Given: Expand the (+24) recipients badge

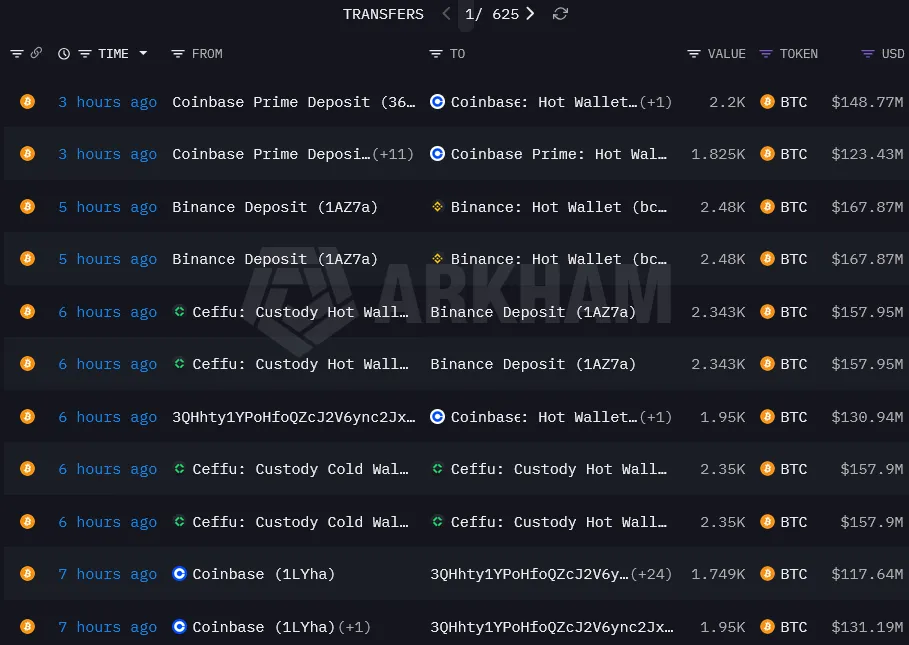Looking at the screenshot, I should point(654,574).
